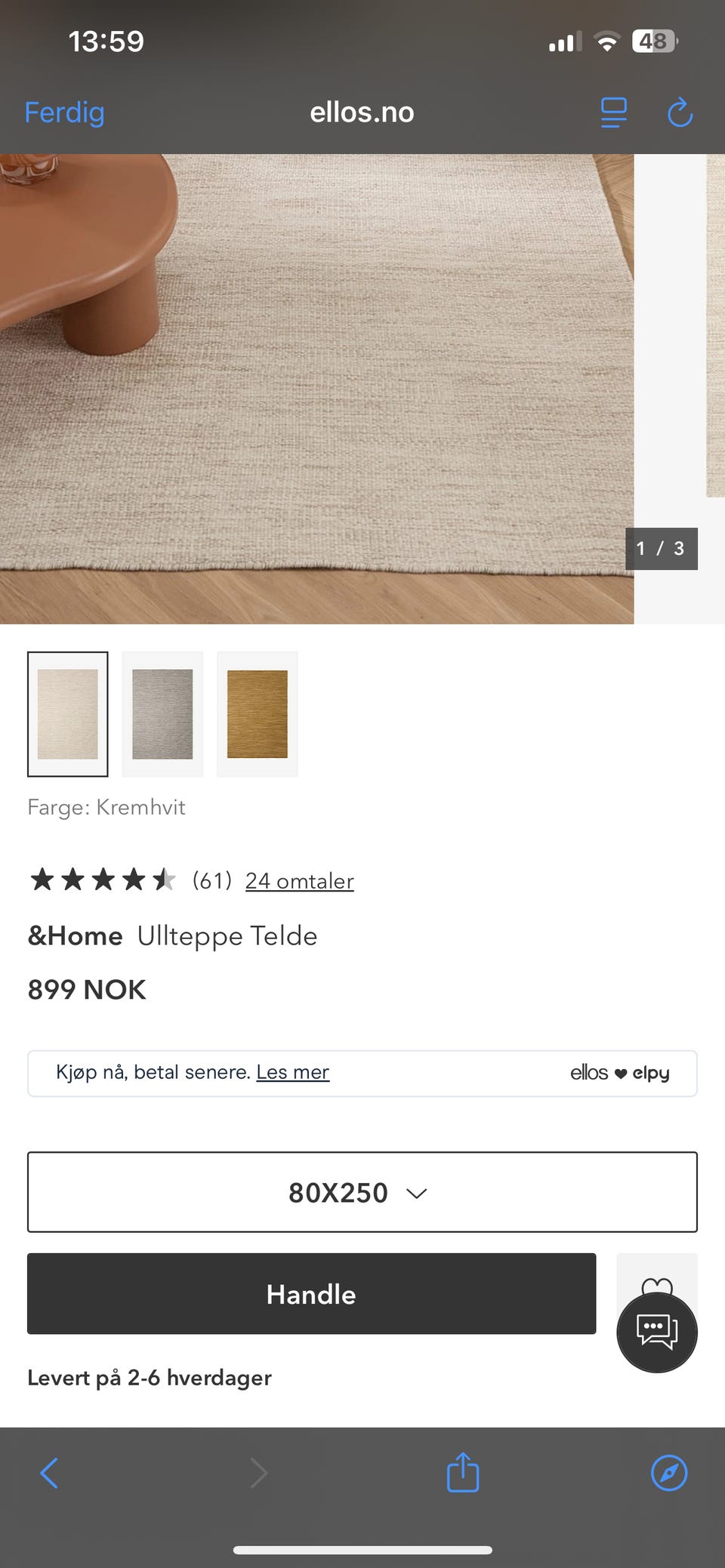Screen dimensions: 725x1568
Task: Go forward with the right chevron arrow
Action: pyautogui.click(x=258, y=1473)
